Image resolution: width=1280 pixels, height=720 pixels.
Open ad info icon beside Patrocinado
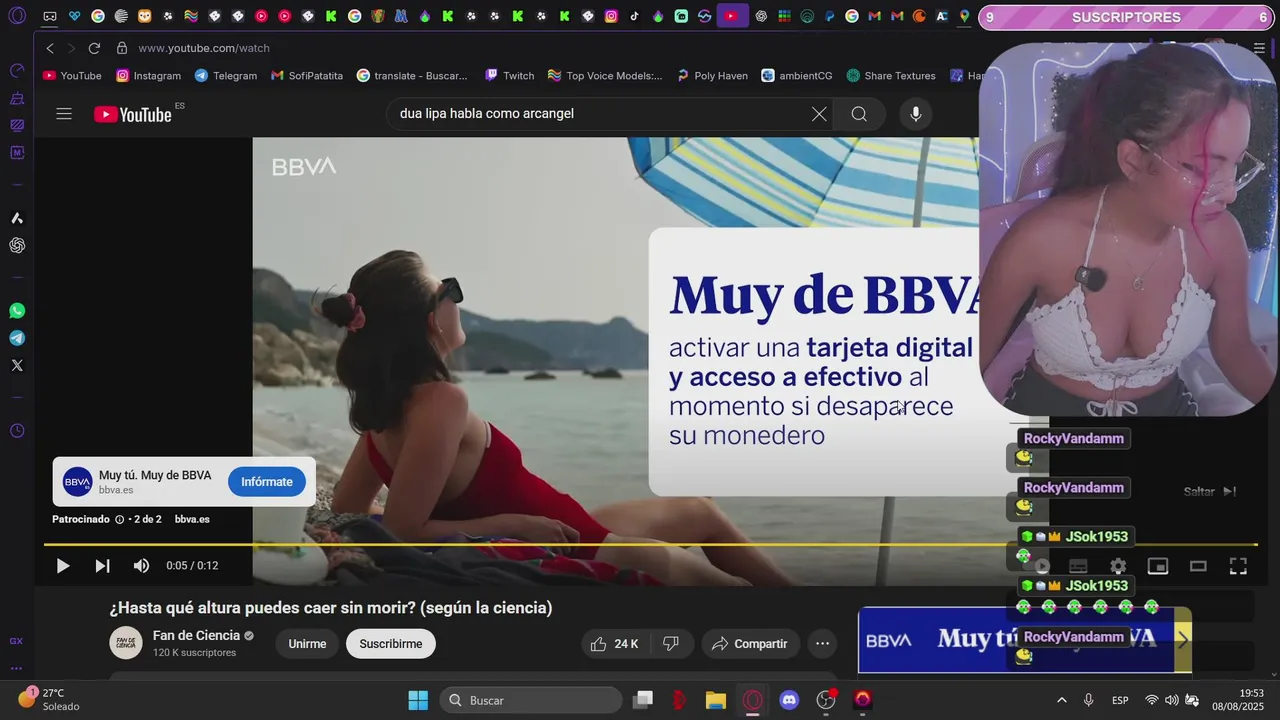pyautogui.click(x=119, y=519)
